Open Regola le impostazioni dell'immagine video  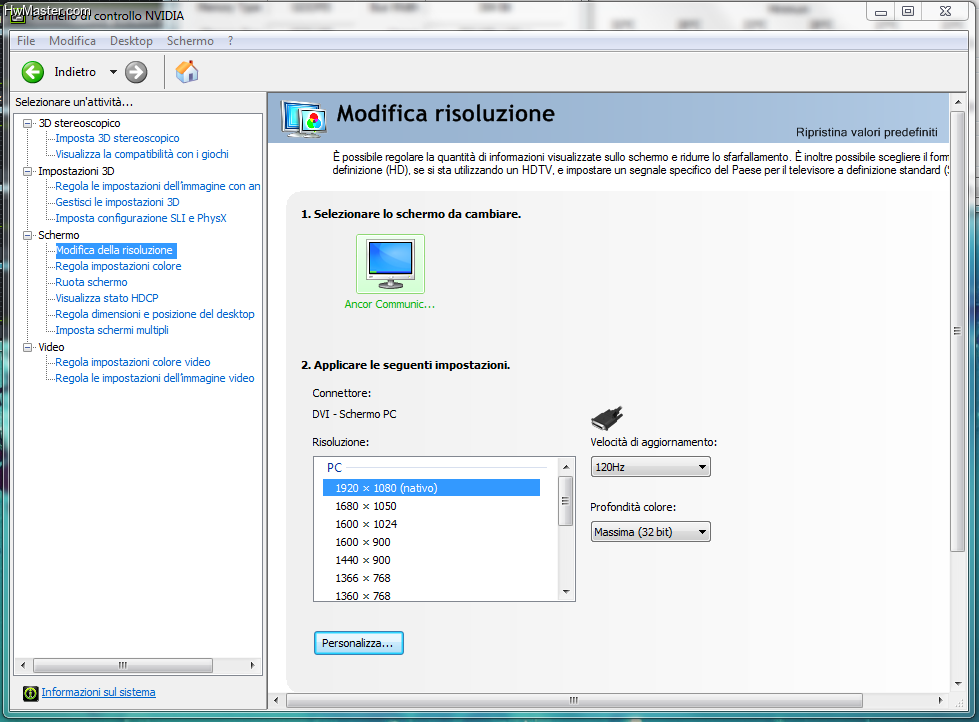[155, 378]
